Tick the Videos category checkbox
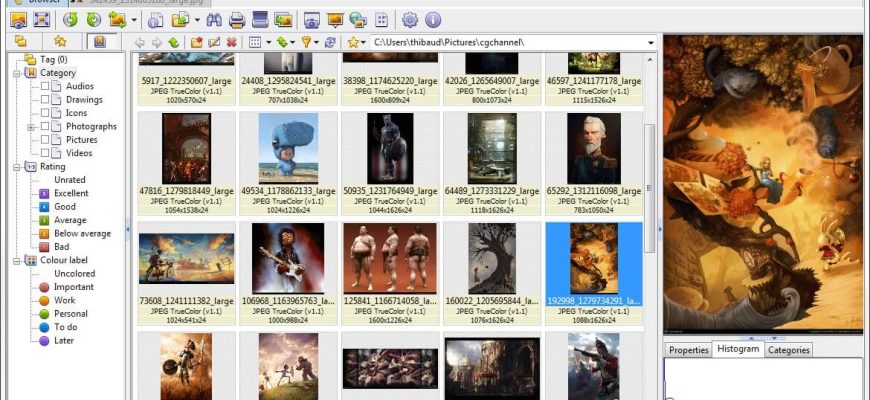 [45, 153]
